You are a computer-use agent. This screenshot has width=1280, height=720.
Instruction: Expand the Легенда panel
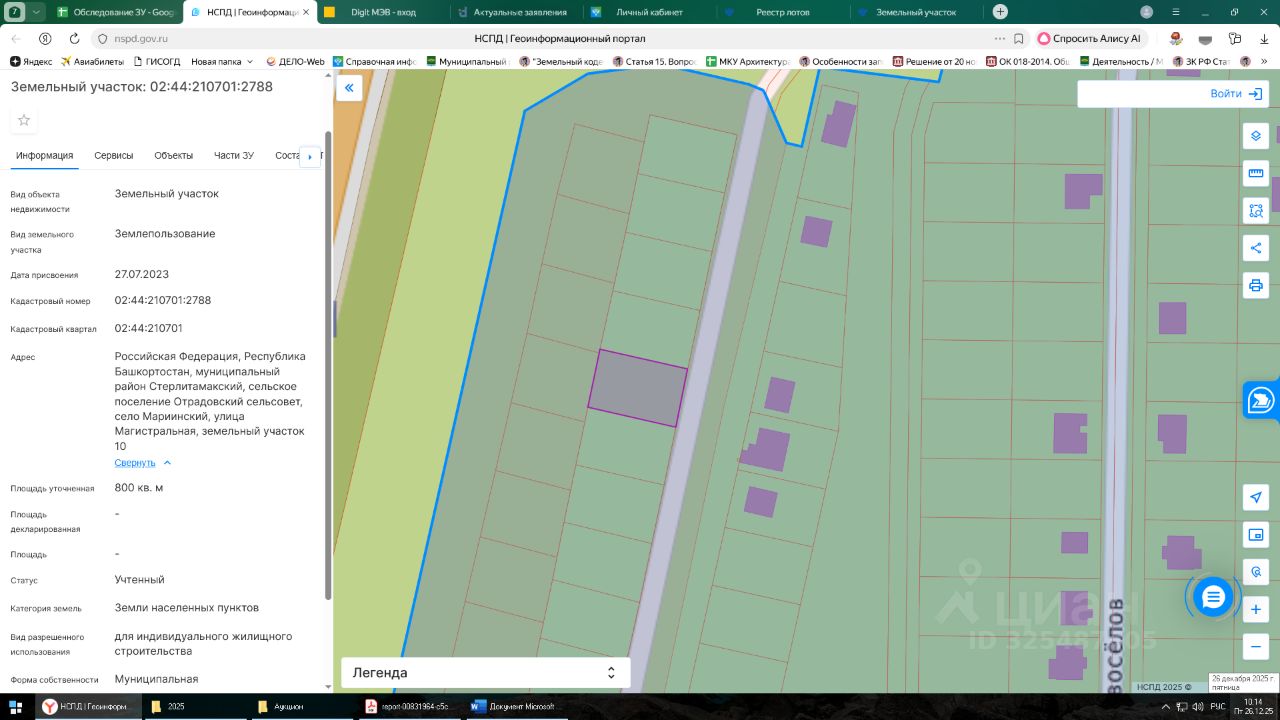click(485, 673)
